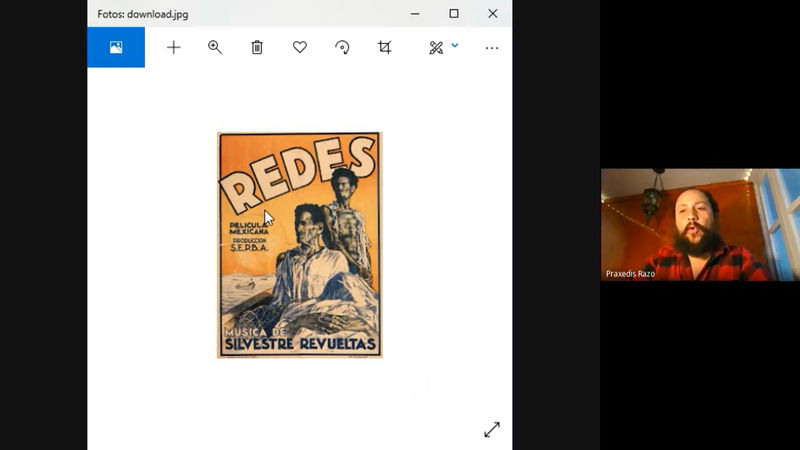Open the See more three-dots menu

tap(492, 48)
